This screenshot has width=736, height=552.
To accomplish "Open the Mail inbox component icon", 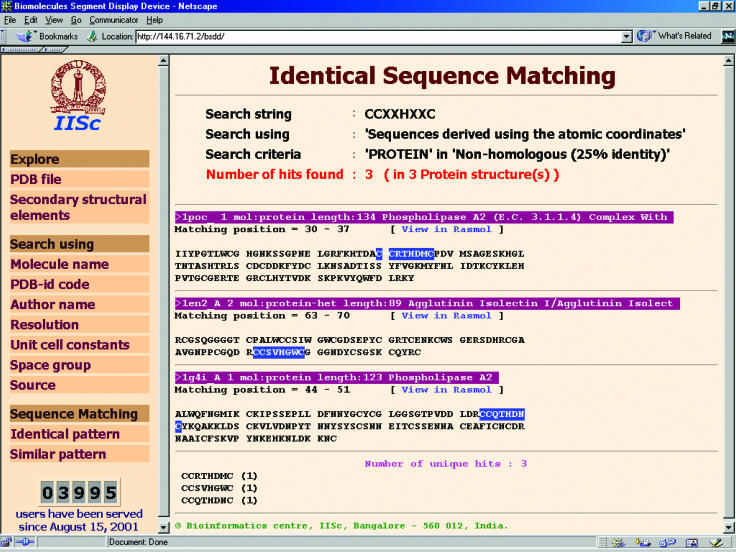I will 643,543.
